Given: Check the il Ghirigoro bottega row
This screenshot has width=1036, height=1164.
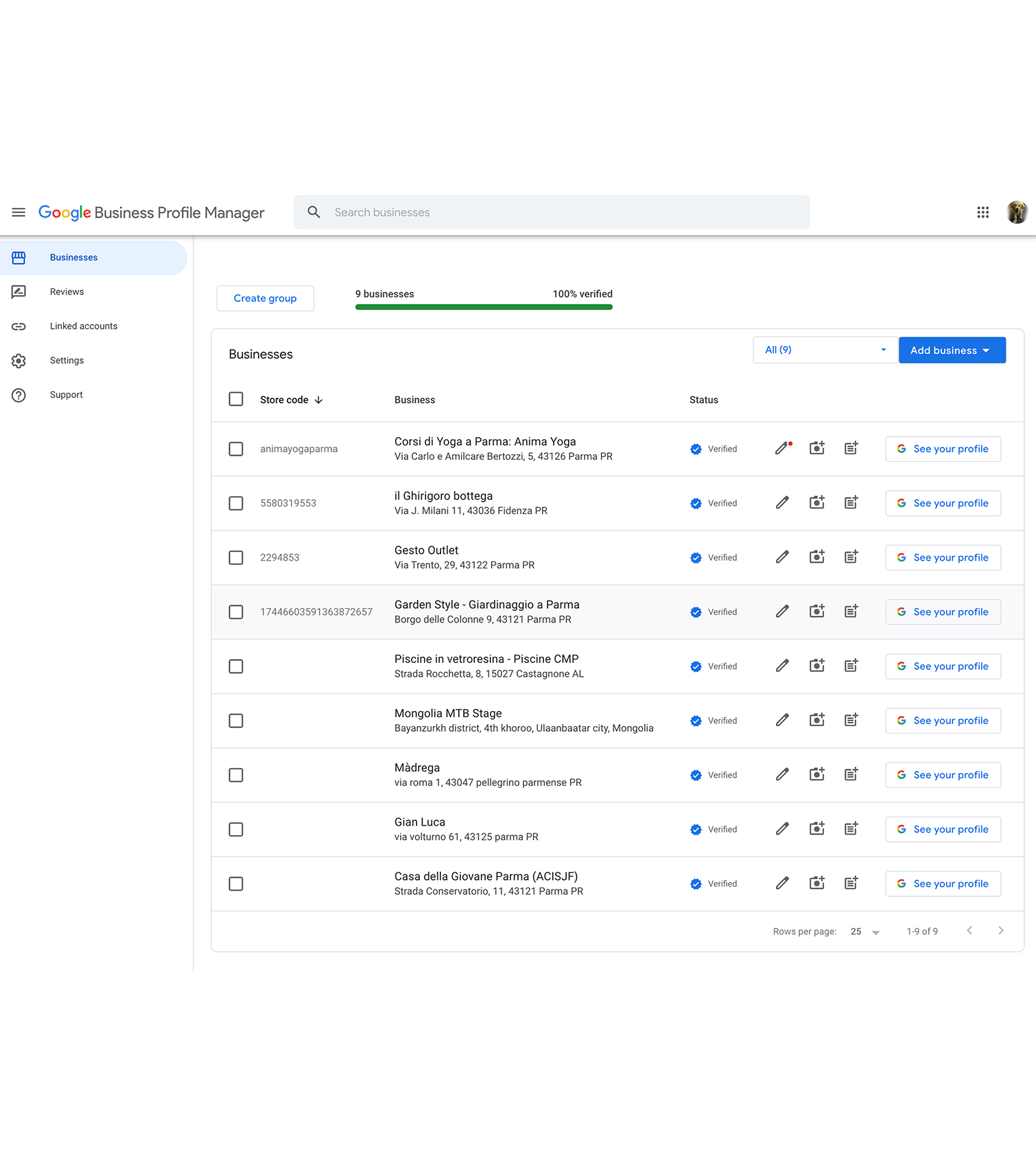Looking at the screenshot, I should 236,503.
